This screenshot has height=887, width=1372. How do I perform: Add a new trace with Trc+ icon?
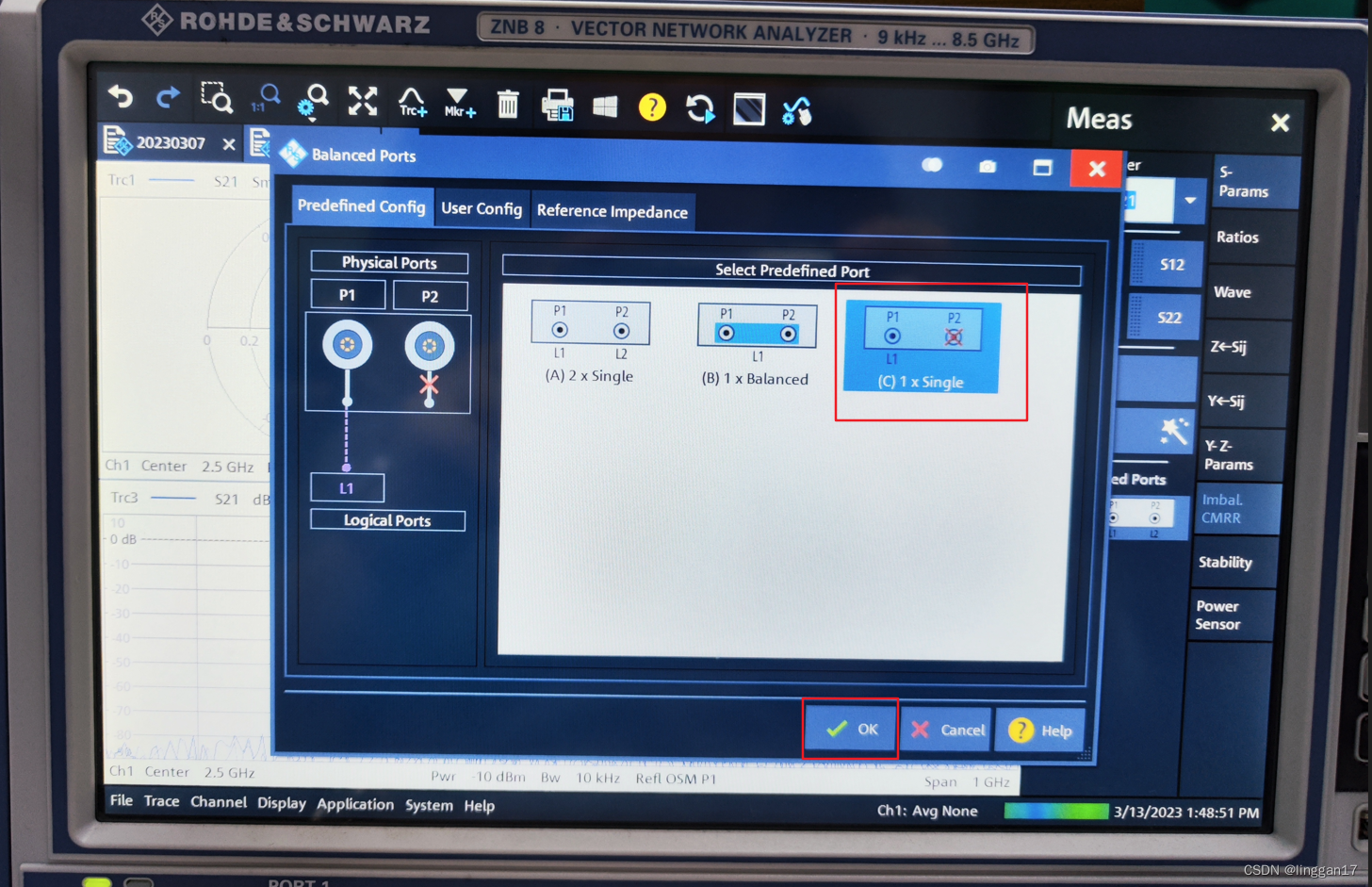pos(412,102)
